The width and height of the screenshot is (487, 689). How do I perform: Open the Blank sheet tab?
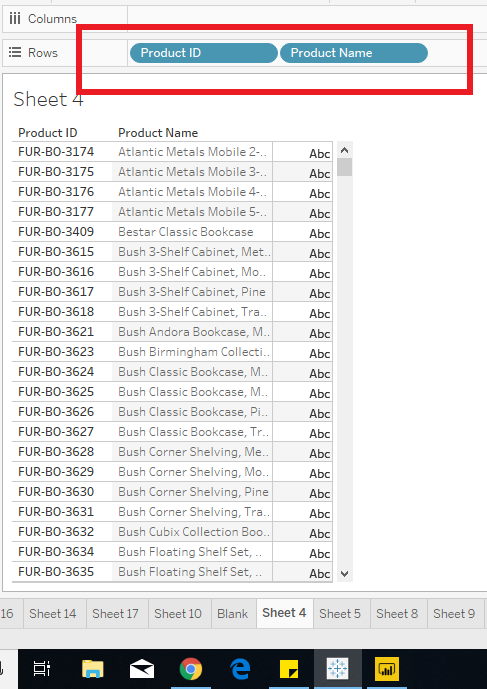233,613
